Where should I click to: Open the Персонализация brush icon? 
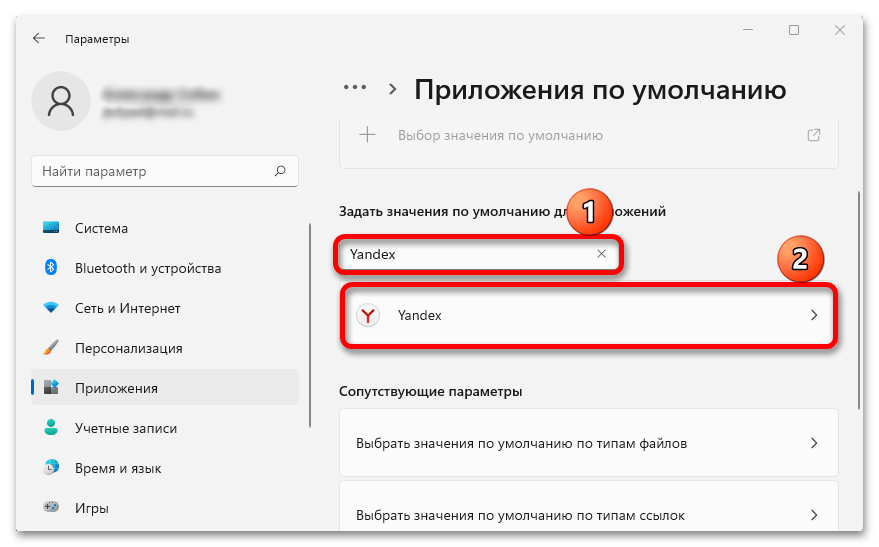(x=51, y=347)
